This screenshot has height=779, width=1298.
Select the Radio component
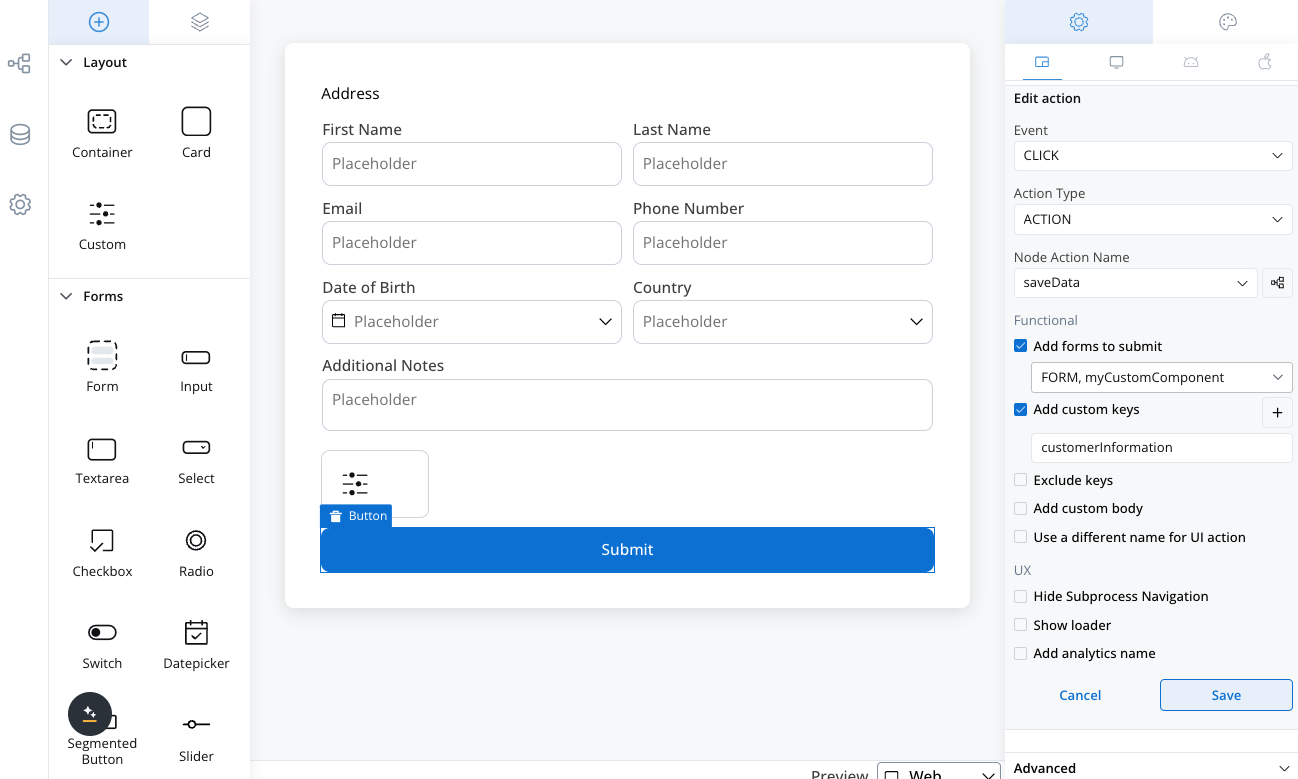pos(196,553)
